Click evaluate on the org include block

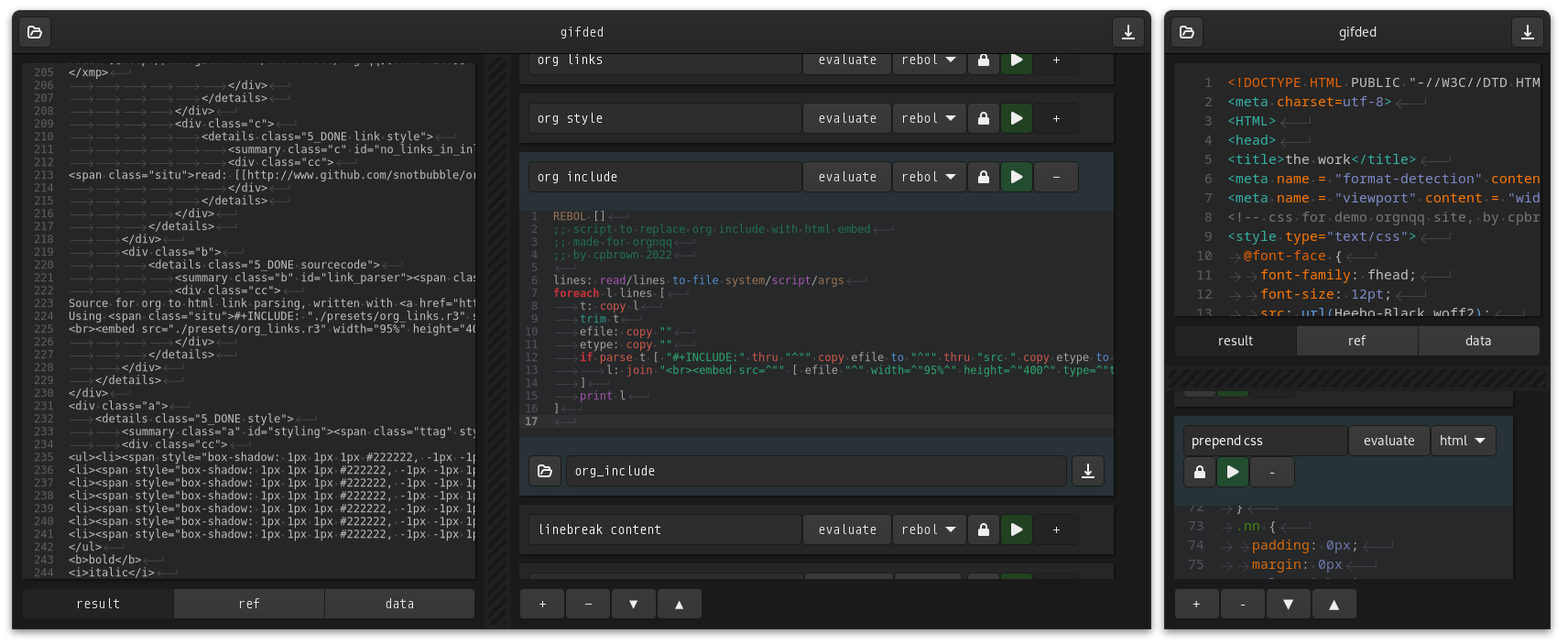847,177
